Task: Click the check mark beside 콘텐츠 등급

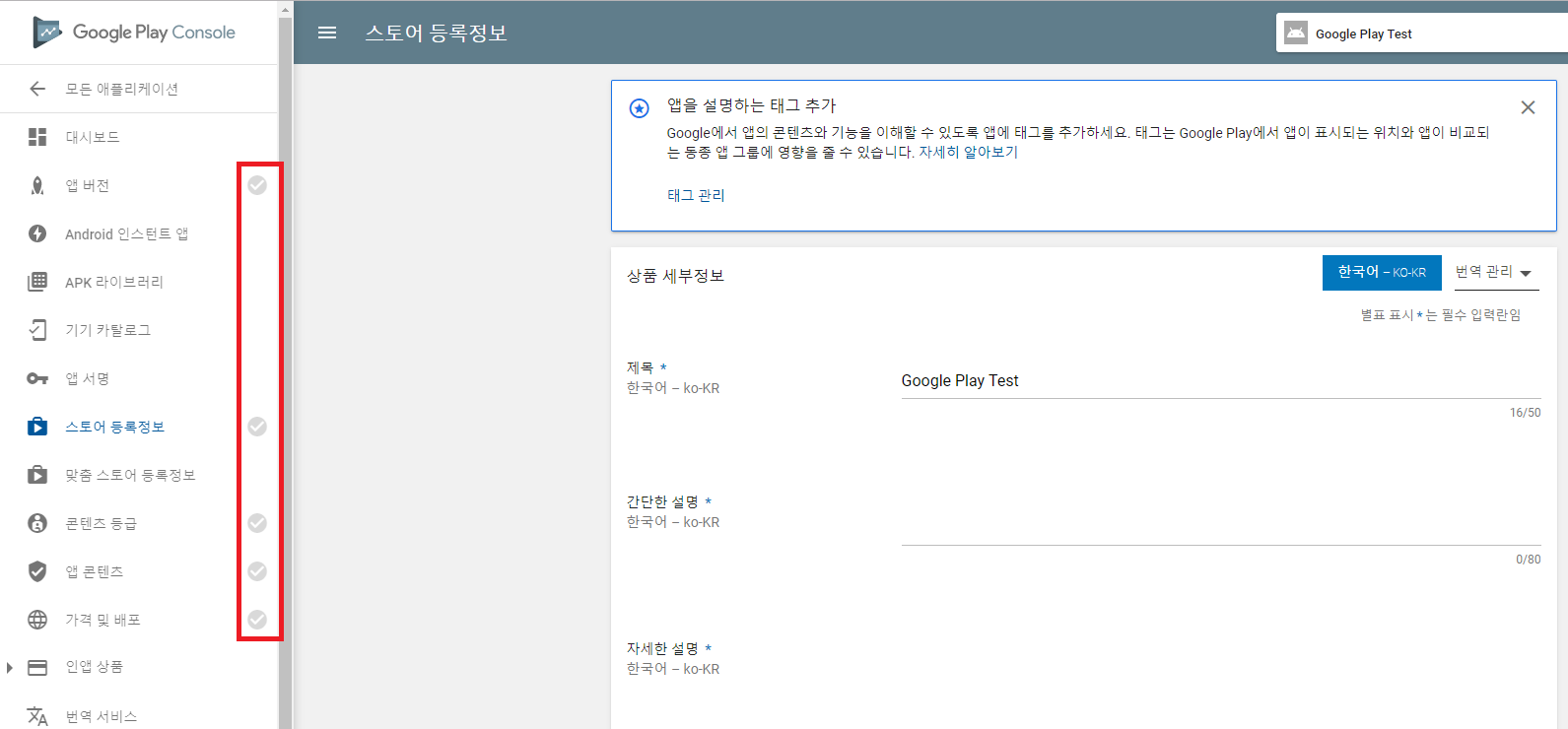Action: [x=257, y=523]
